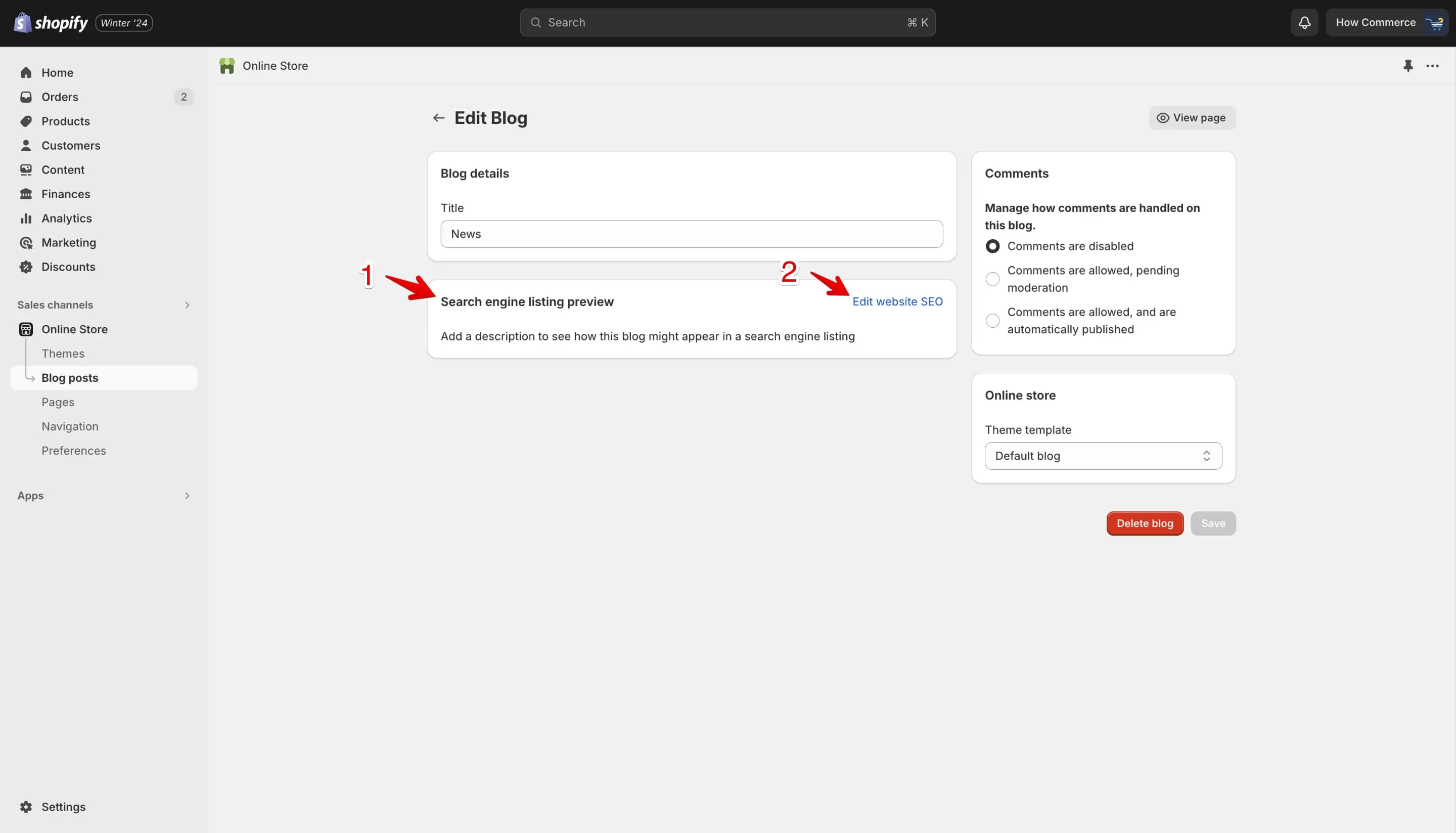Image resolution: width=1456 pixels, height=833 pixels.
Task: Select Comments are disabled
Action: pyautogui.click(x=993, y=246)
